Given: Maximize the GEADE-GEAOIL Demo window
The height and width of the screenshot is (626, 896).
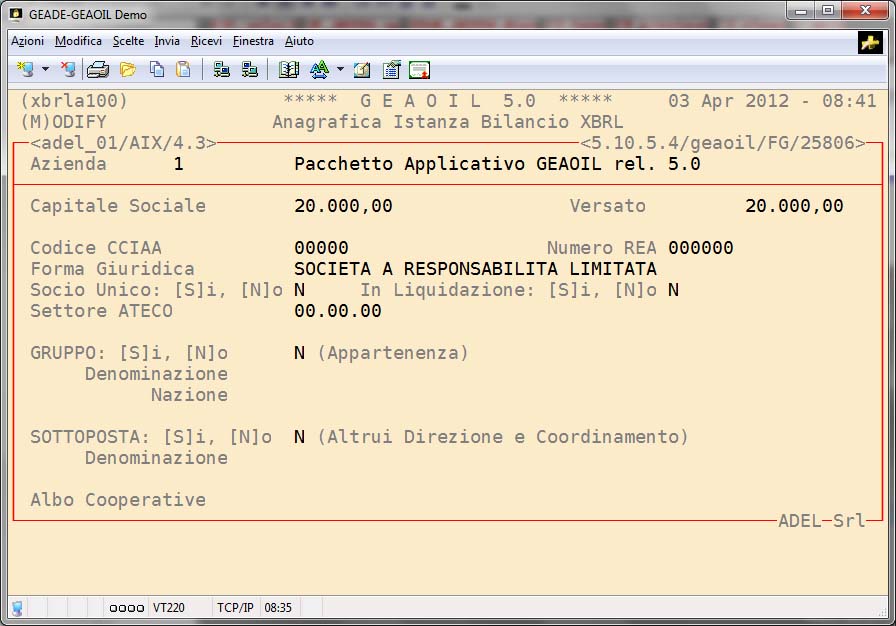Looking at the screenshot, I should (x=828, y=11).
